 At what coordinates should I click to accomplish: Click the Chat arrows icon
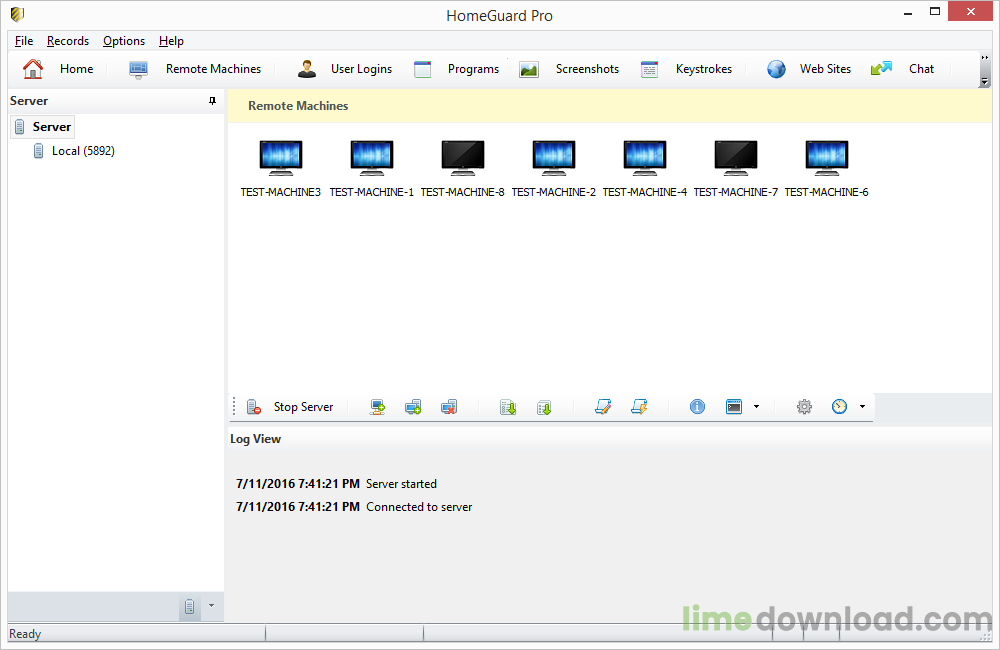point(881,68)
